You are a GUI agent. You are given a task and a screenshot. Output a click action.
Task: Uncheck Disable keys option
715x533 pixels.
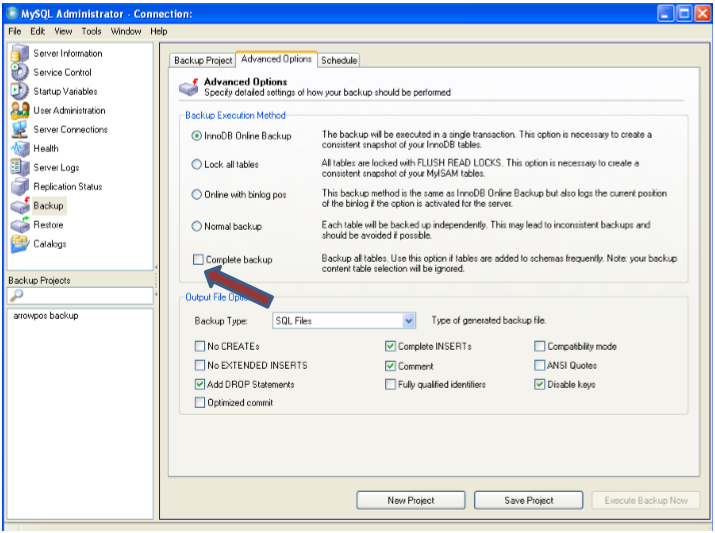539,384
